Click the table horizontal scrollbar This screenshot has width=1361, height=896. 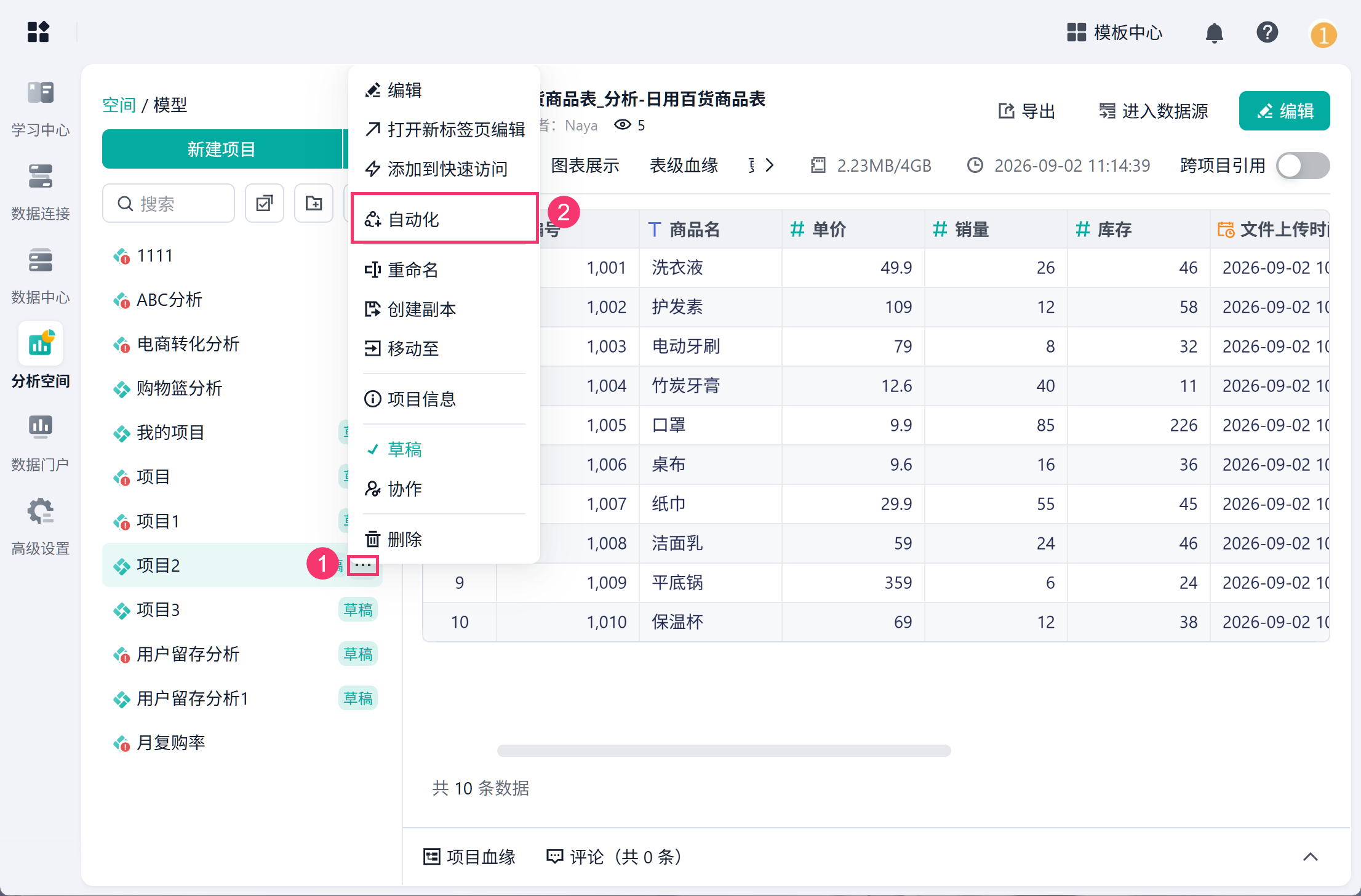click(x=724, y=750)
